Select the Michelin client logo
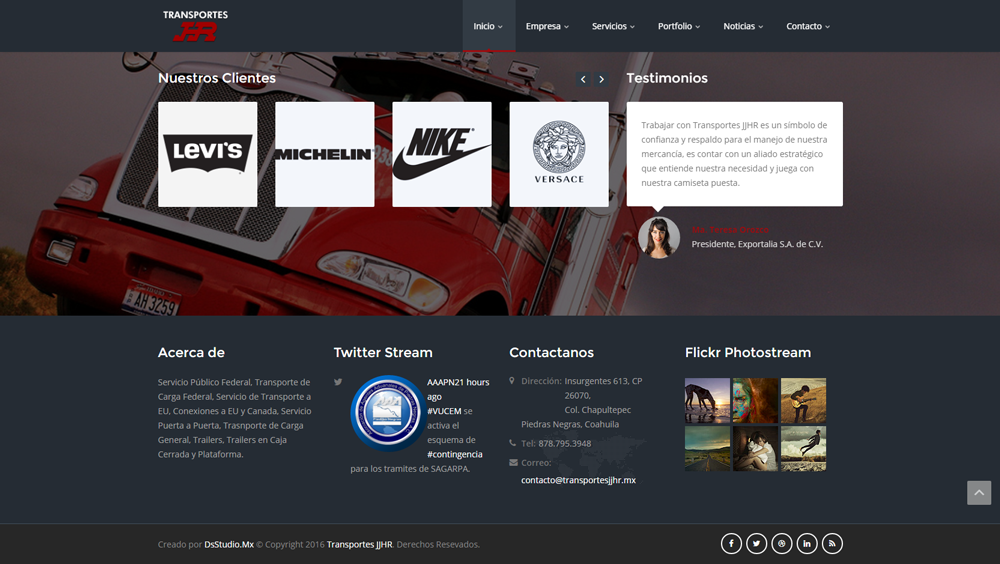The image size is (1000, 564). (325, 154)
